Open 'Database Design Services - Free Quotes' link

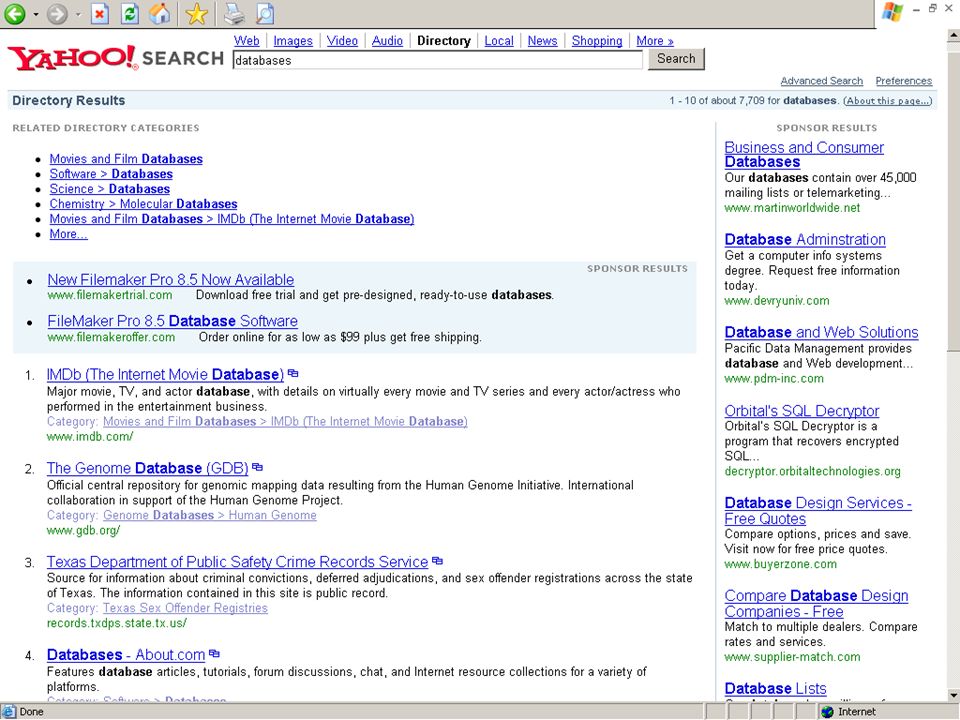coord(818,511)
